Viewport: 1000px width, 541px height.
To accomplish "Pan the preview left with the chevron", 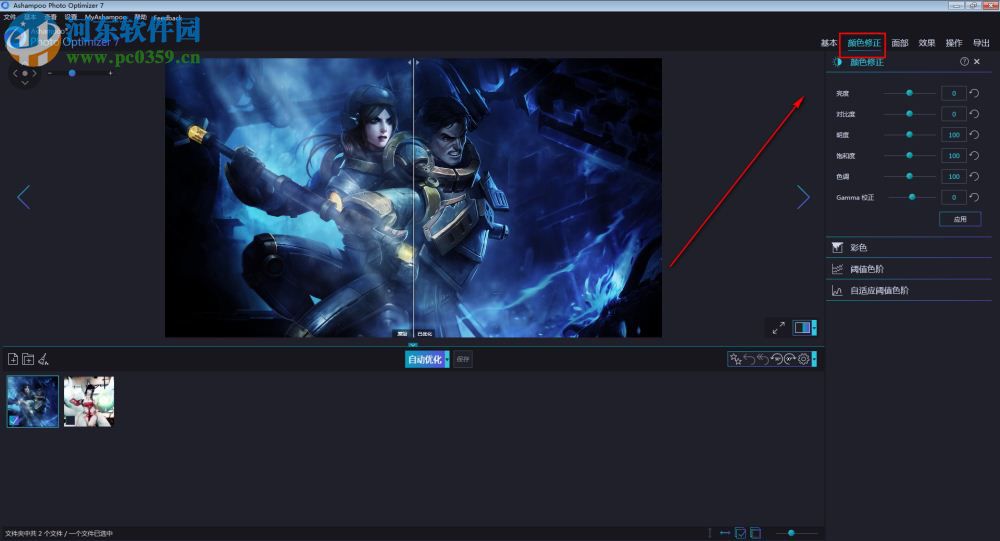I will click(x=15, y=73).
